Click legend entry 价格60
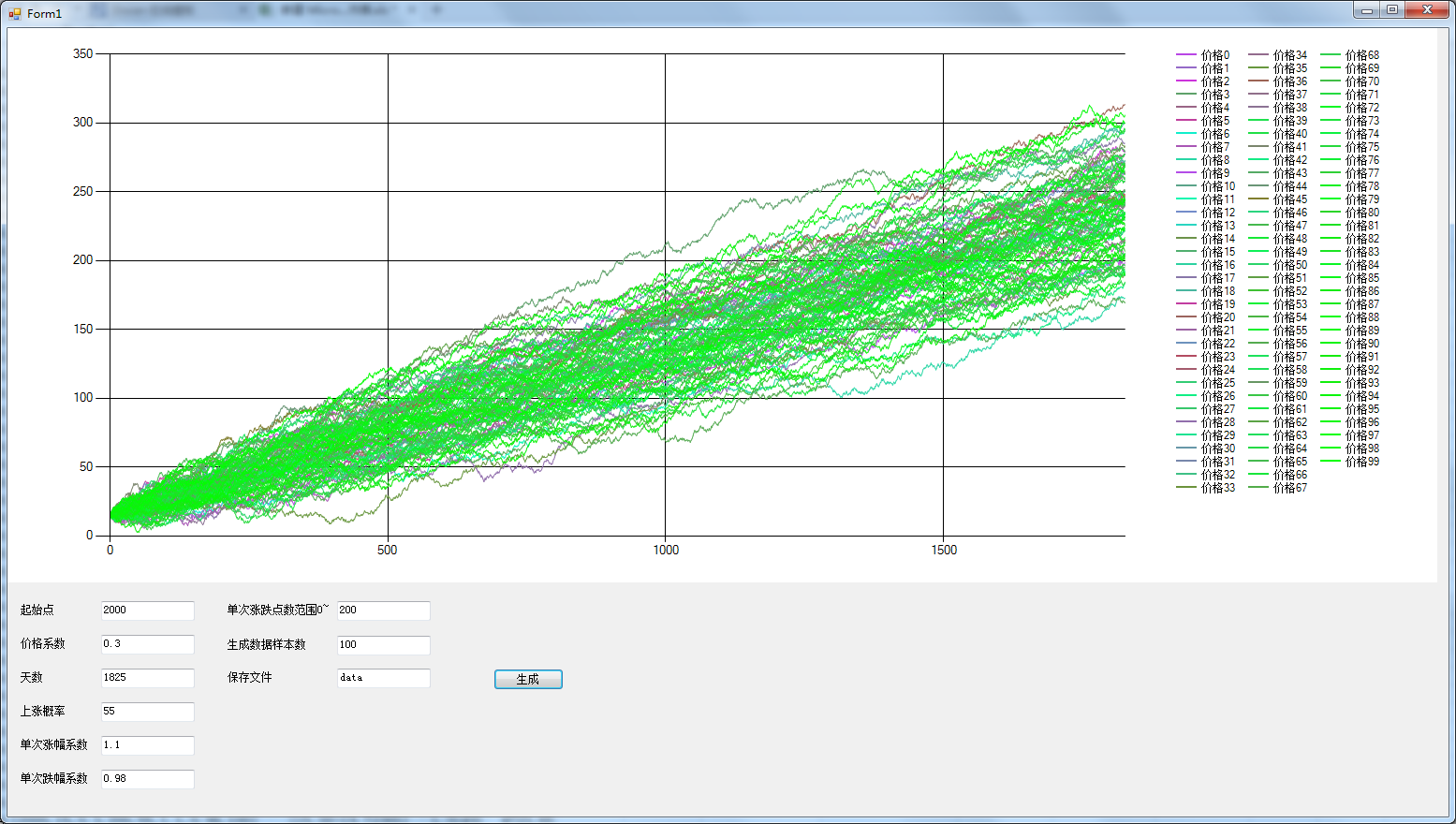1456x824 pixels. (1278, 396)
